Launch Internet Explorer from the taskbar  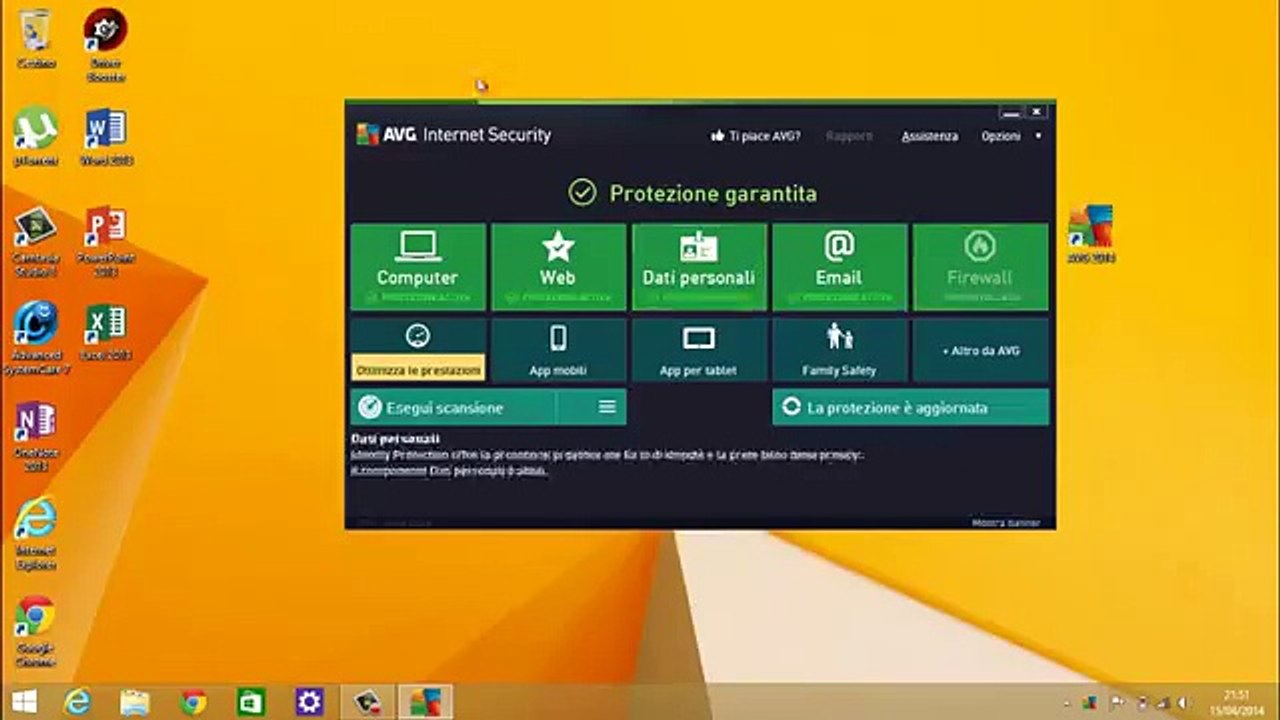point(77,701)
